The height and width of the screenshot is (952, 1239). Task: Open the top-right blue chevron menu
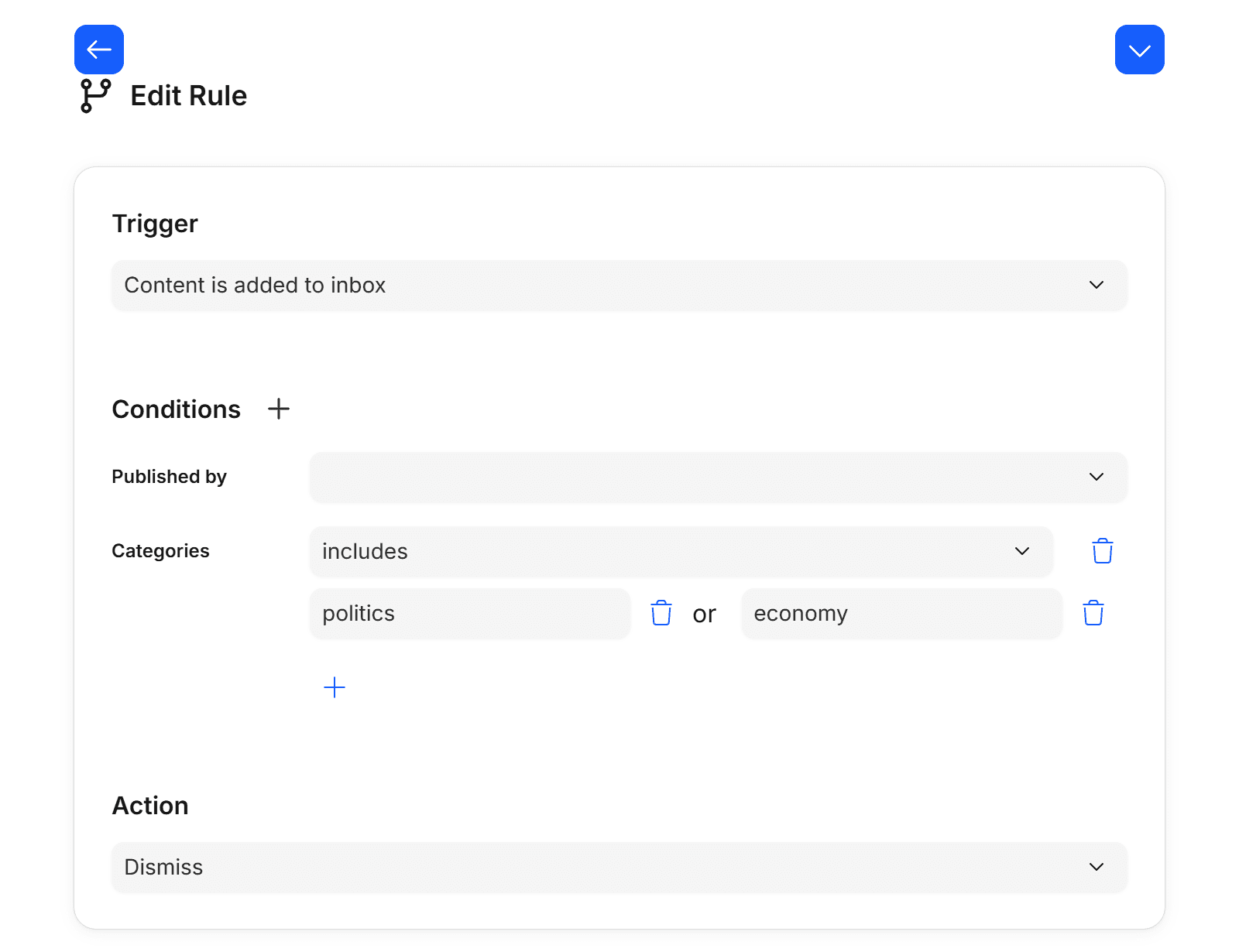tap(1139, 50)
